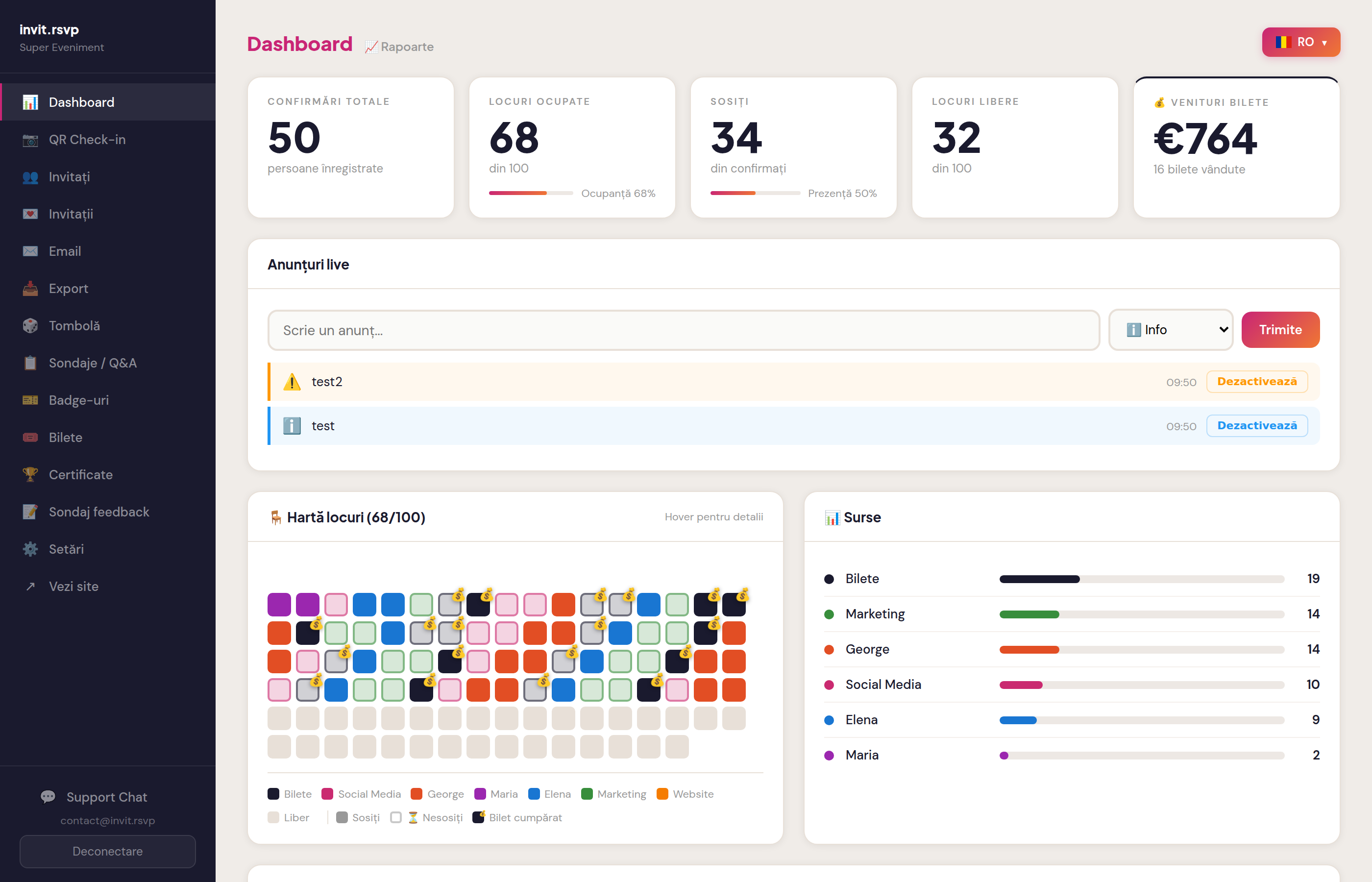The height and width of the screenshot is (882, 1372).
Task: Click the Prezență 50% progress bar
Action: pos(755,193)
